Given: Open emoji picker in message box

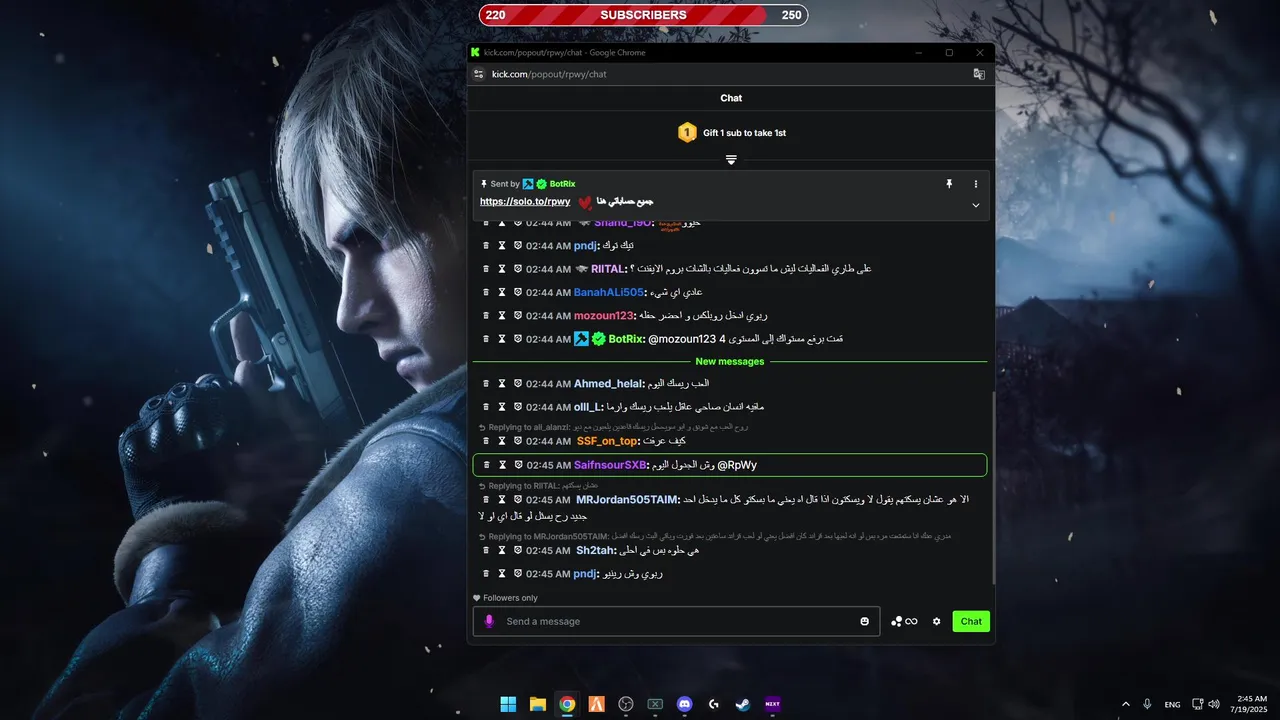Looking at the screenshot, I should coord(865,621).
